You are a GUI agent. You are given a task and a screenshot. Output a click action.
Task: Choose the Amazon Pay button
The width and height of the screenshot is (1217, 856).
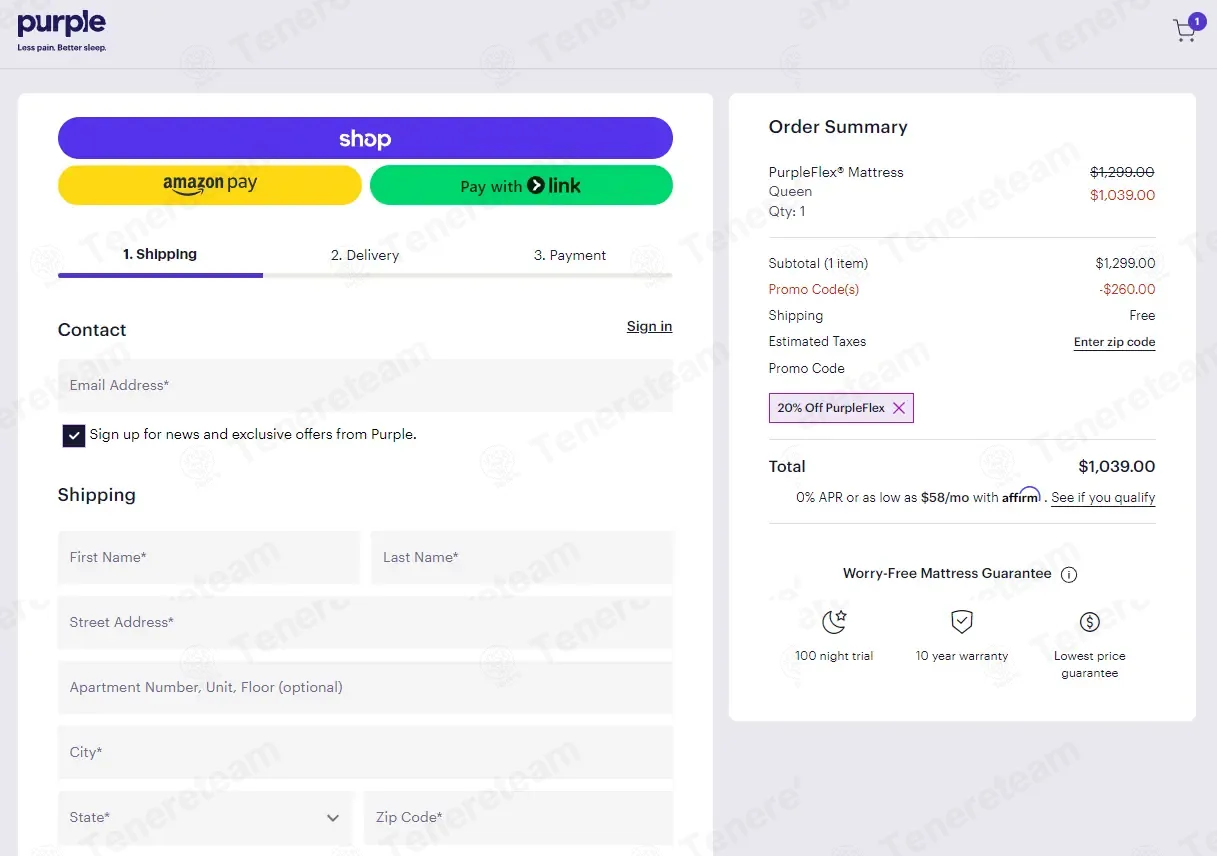point(210,185)
